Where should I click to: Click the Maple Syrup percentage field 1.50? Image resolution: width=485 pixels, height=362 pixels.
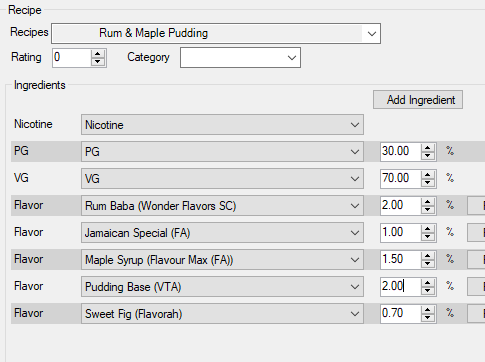(400, 259)
